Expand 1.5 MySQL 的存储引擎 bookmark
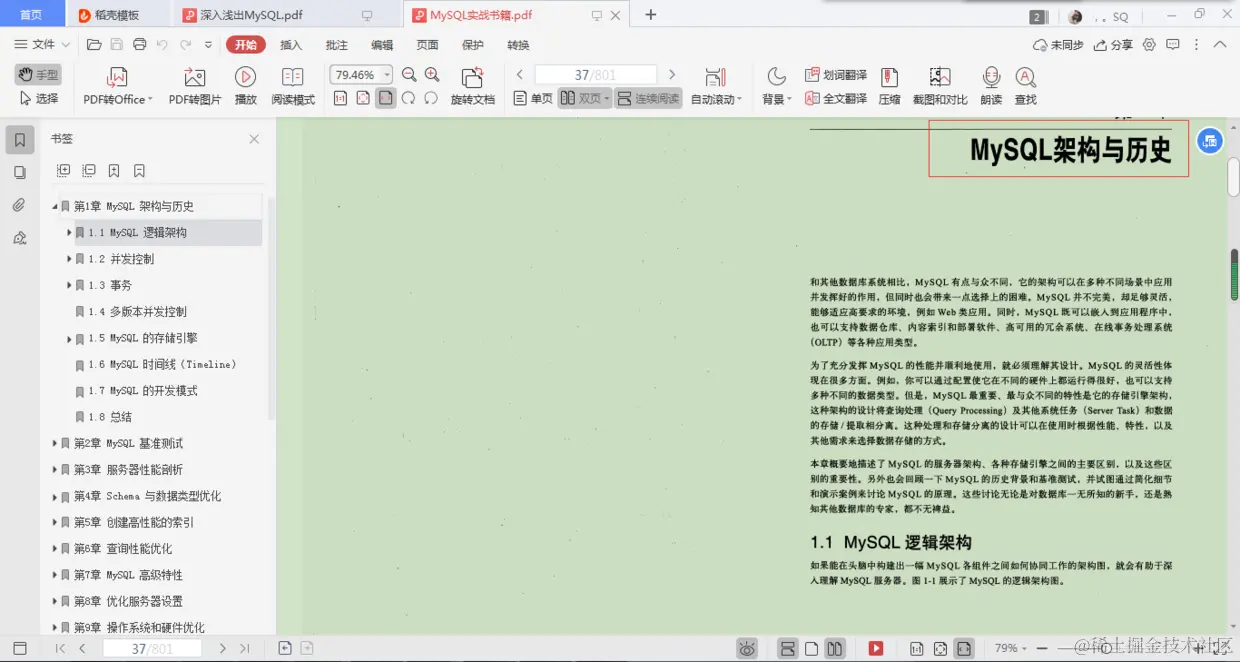 pyautogui.click(x=69, y=338)
